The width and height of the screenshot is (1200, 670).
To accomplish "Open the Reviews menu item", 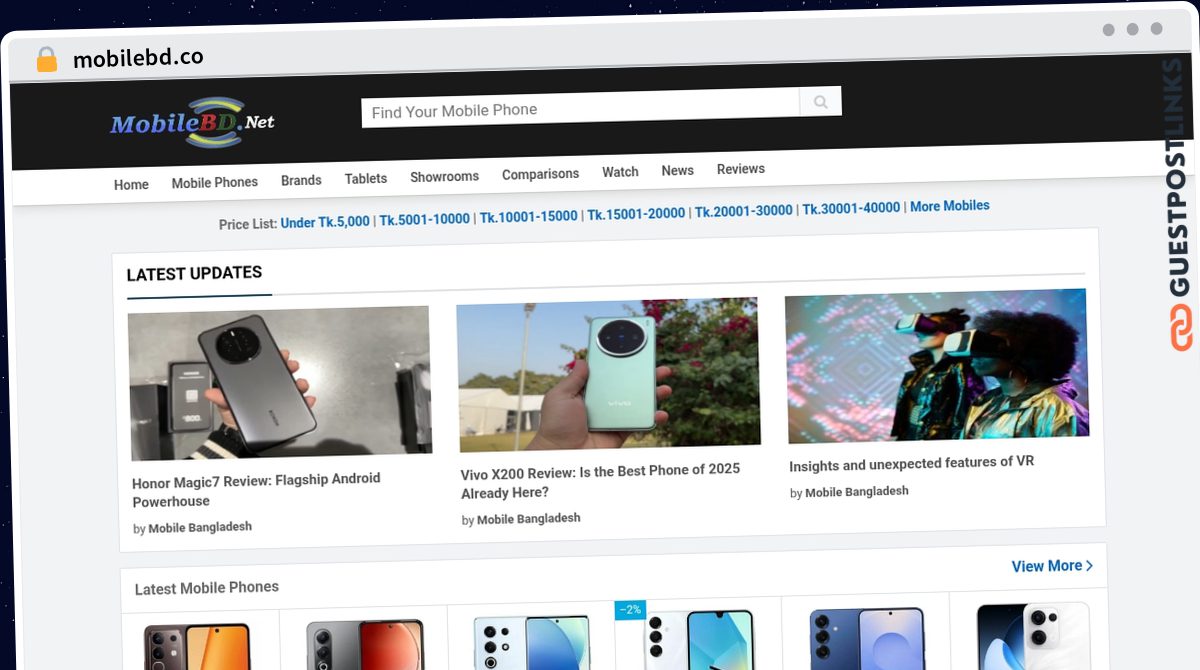I will (x=741, y=169).
